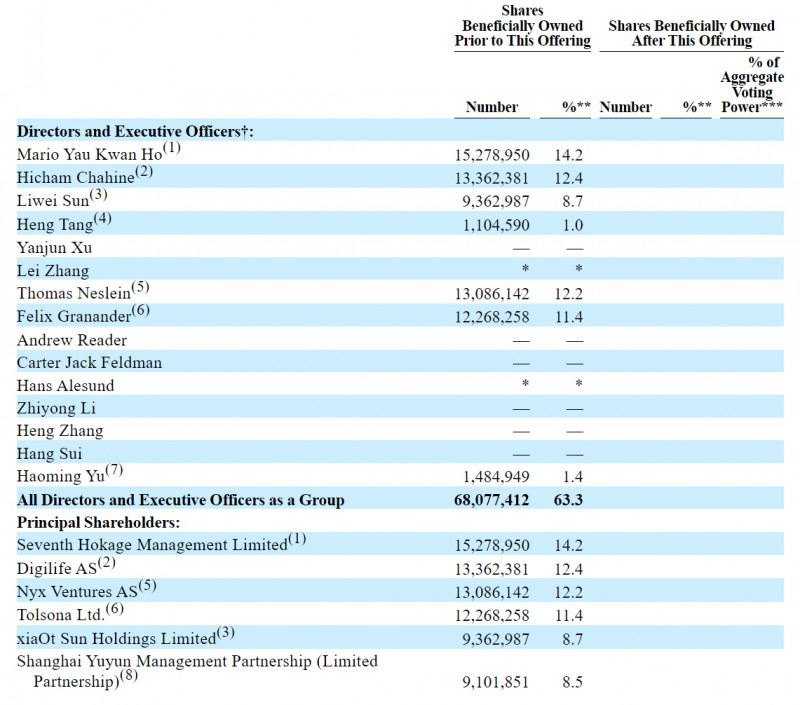Select the asterisk in Hans Alesund's percentage column
Image resolution: width=800 pixels, height=705 pixels.
coord(579,384)
